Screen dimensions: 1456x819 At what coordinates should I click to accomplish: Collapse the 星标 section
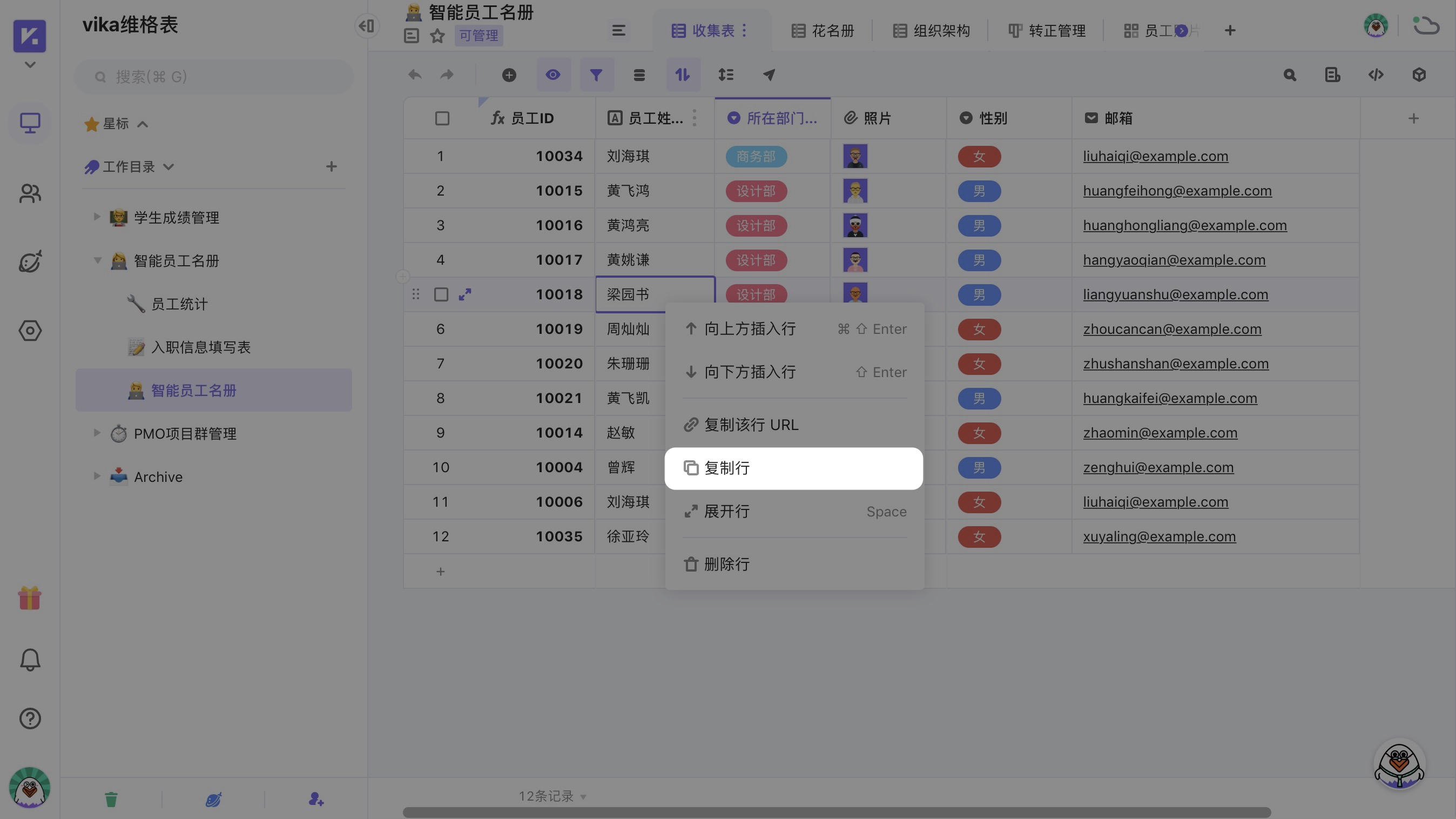(x=143, y=124)
